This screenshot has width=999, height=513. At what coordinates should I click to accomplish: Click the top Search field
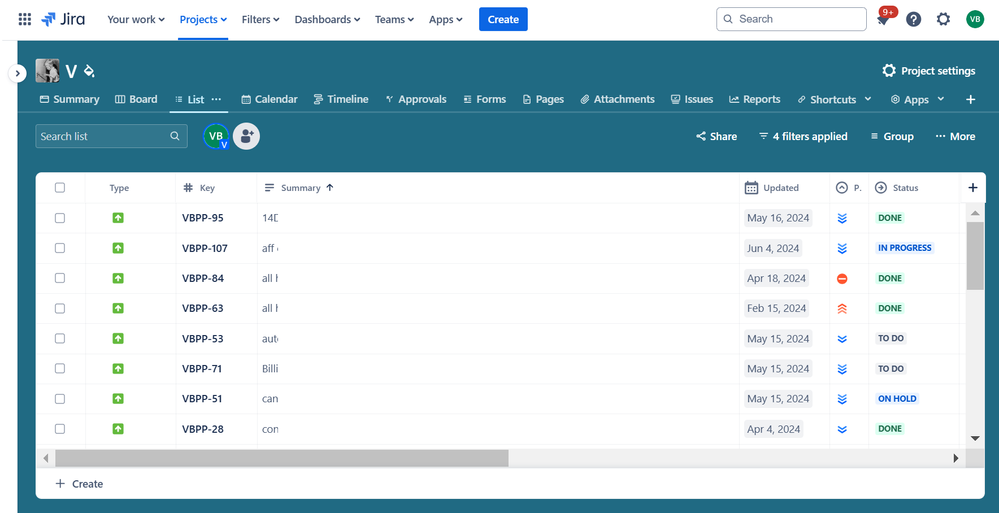pyautogui.click(x=791, y=19)
